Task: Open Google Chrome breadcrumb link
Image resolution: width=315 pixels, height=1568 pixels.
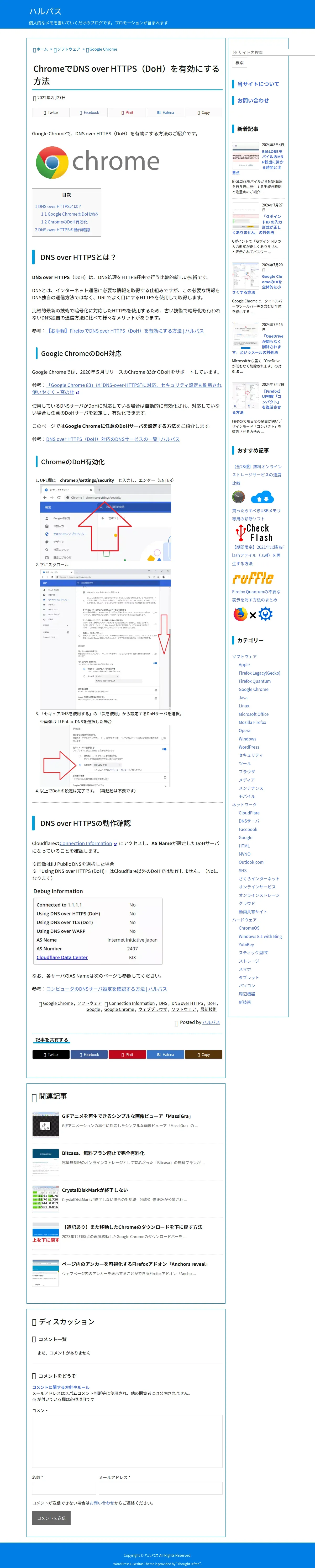Action: pyautogui.click(x=103, y=49)
